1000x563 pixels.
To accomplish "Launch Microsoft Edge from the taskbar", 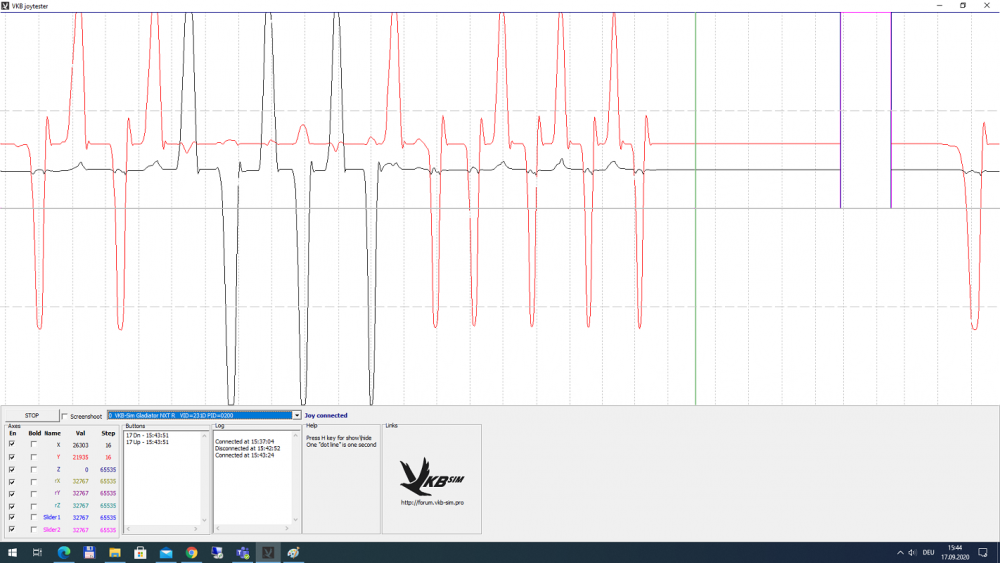I will click(64, 552).
